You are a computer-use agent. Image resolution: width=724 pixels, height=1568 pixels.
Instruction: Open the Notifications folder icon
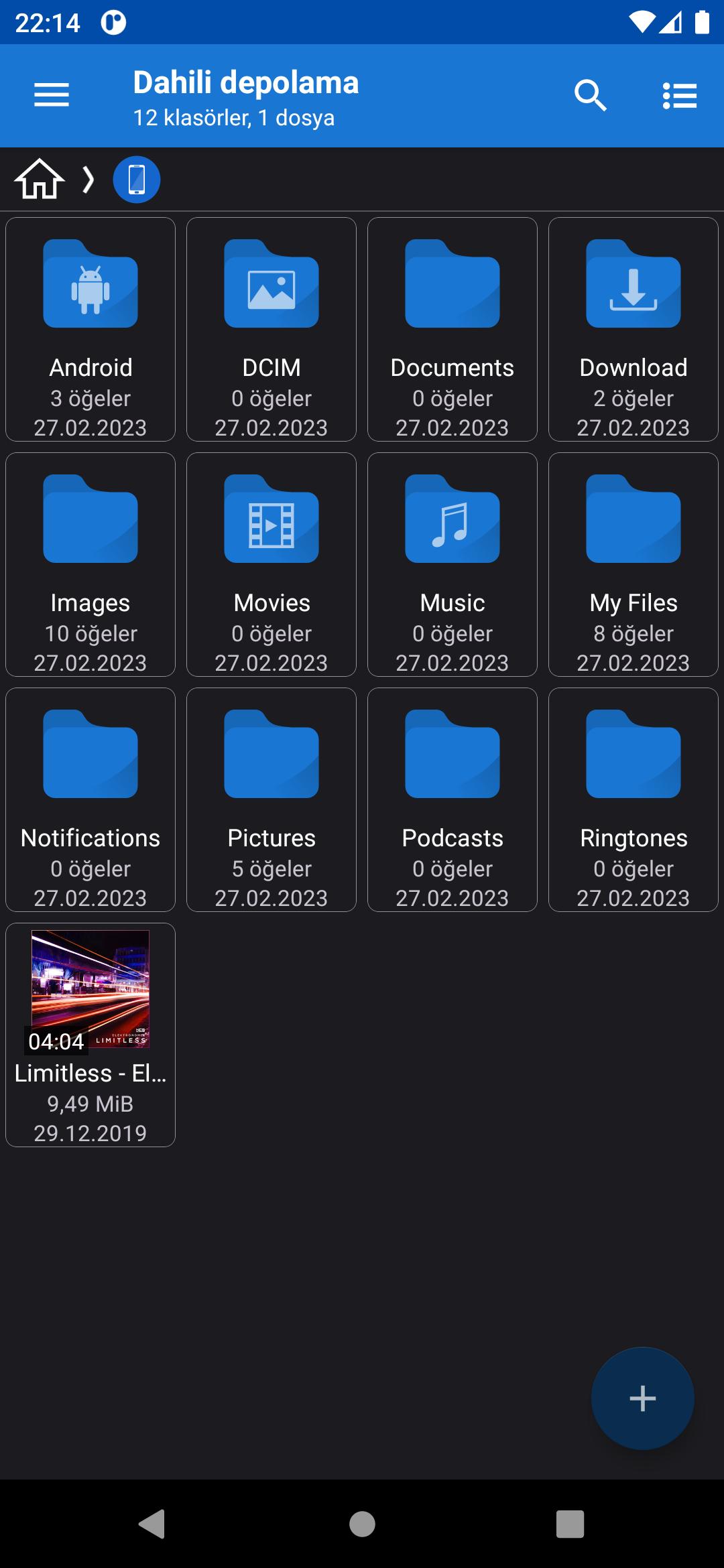pyautogui.click(x=90, y=754)
